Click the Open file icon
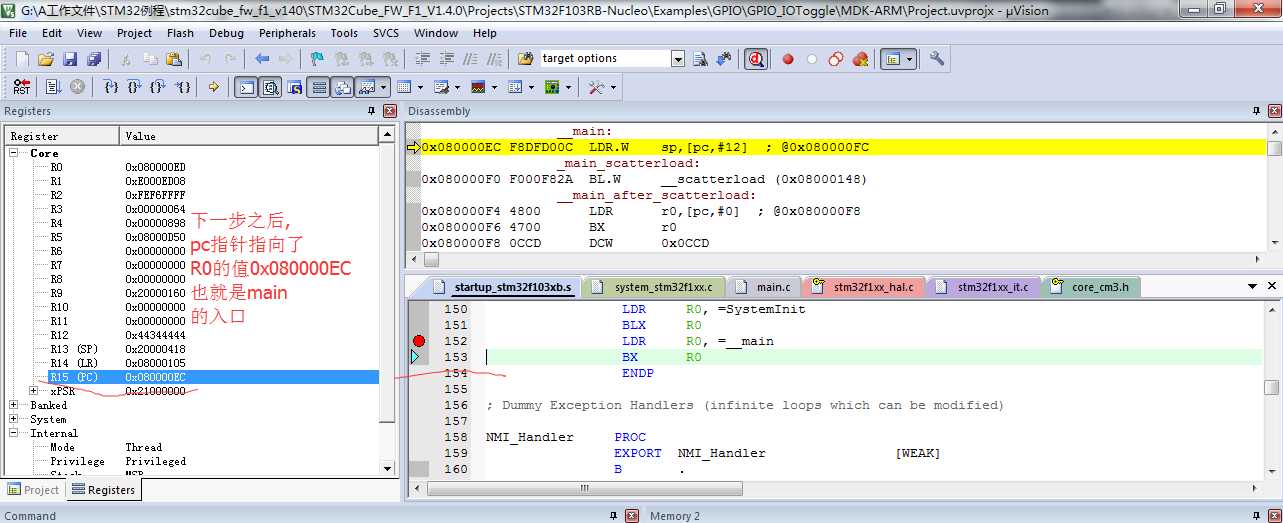Image resolution: width=1283 pixels, height=523 pixels. click(x=45, y=59)
